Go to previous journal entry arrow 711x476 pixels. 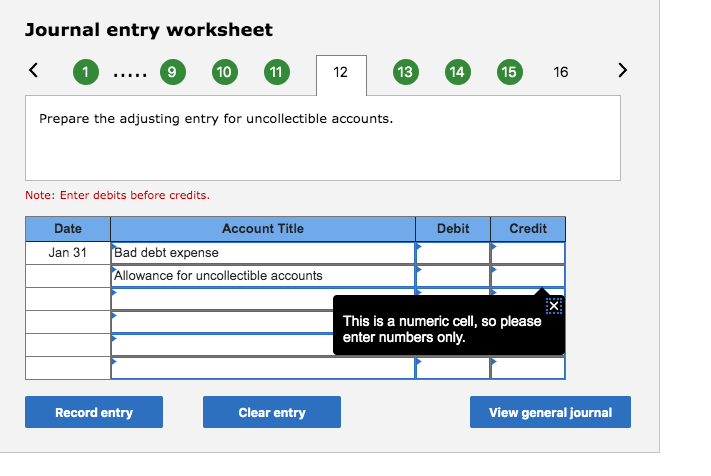click(x=34, y=70)
